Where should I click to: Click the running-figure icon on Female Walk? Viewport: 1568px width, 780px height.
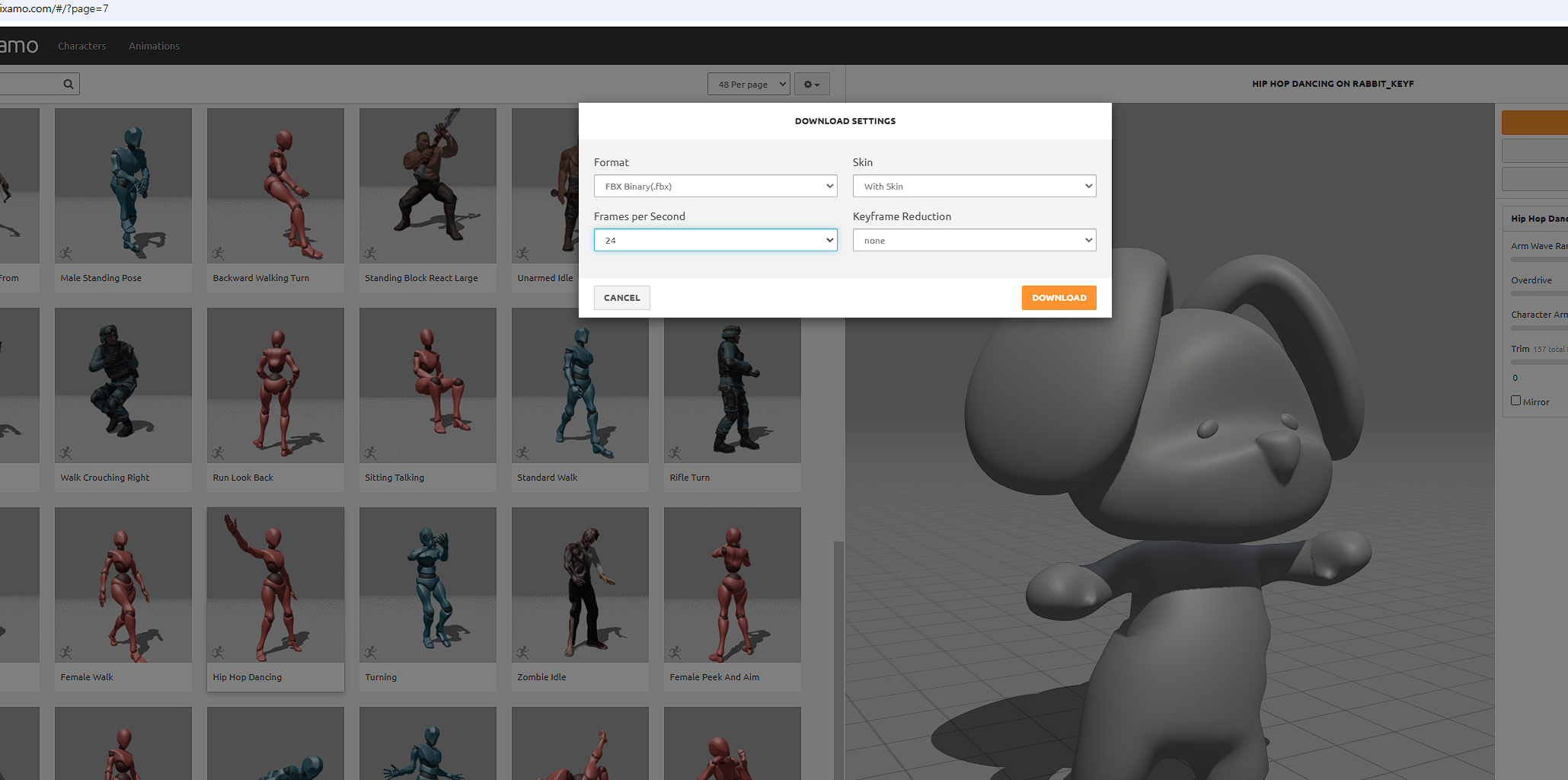click(66, 652)
